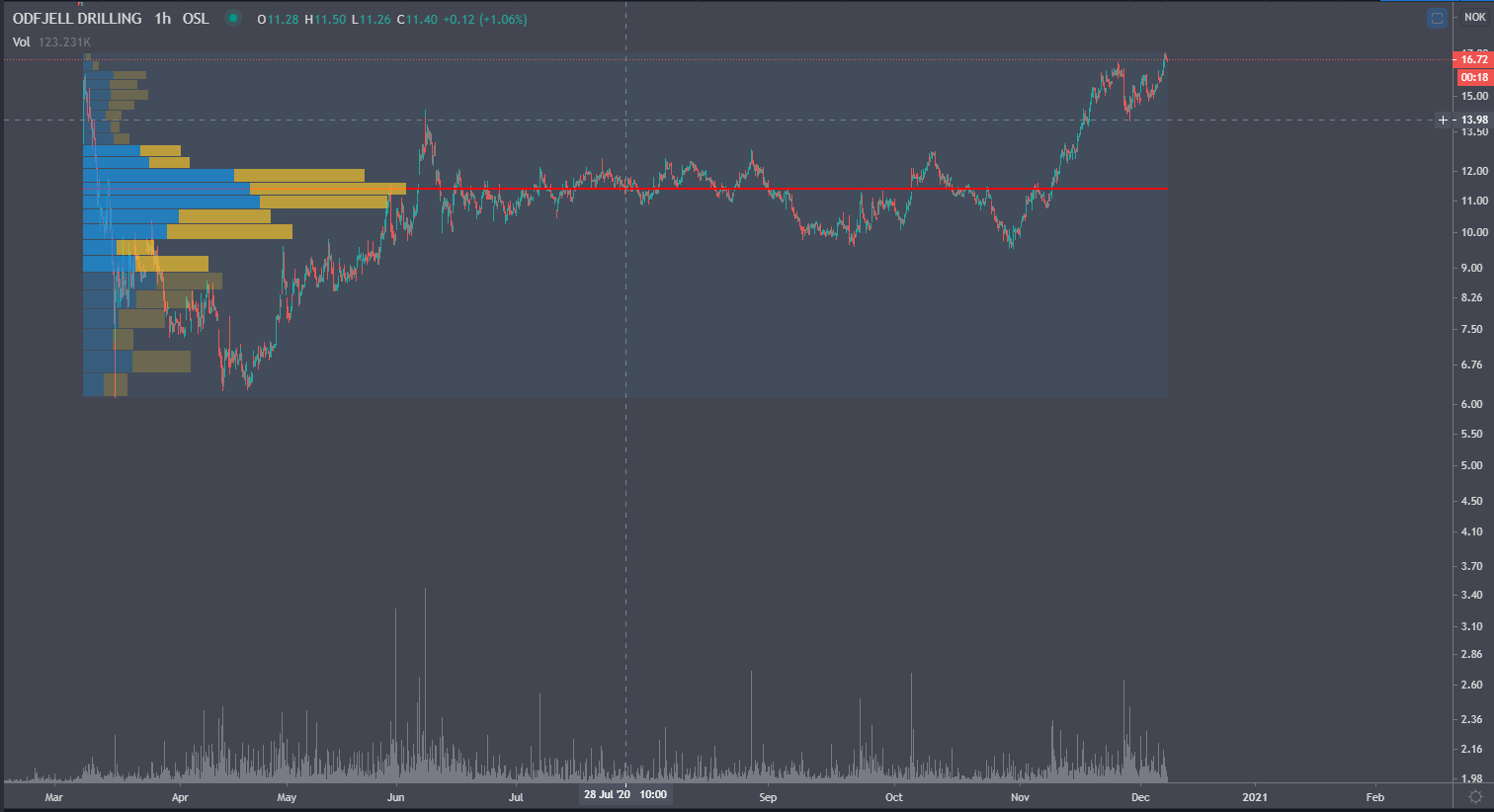Click the Dec label on time axis
The image size is (1494, 812).
(1140, 797)
